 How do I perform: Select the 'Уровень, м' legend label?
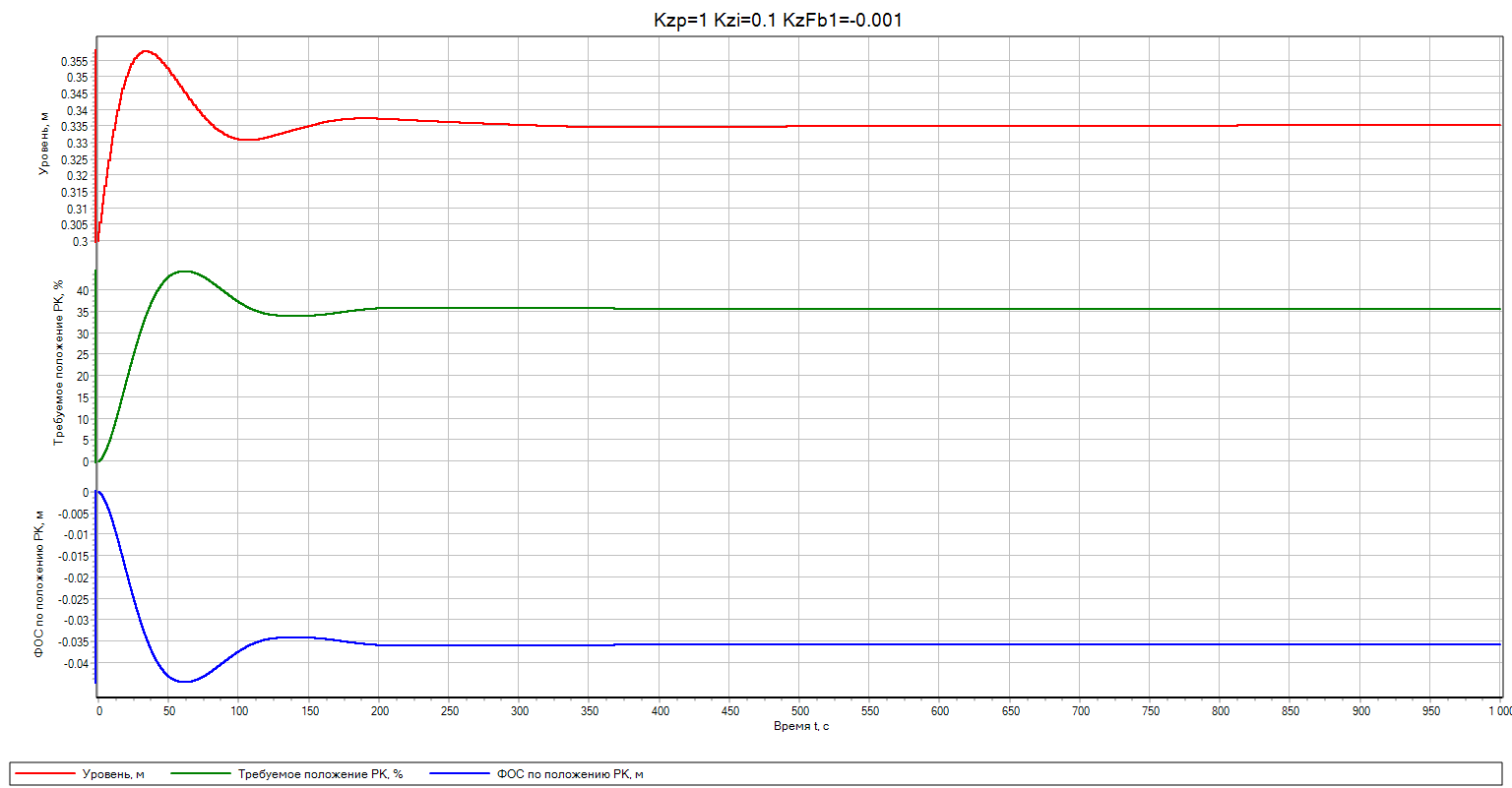113,774
